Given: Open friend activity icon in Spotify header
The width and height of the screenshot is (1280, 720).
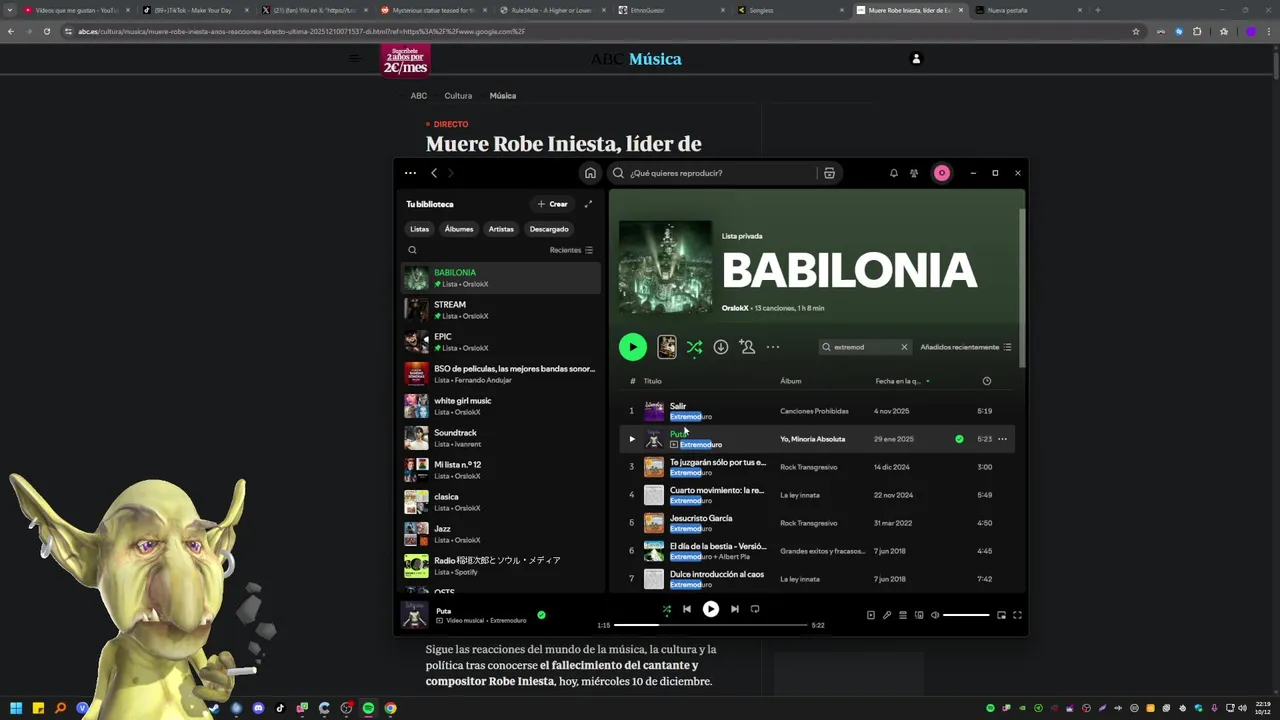Looking at the screenshot, I should coord(914,173).
